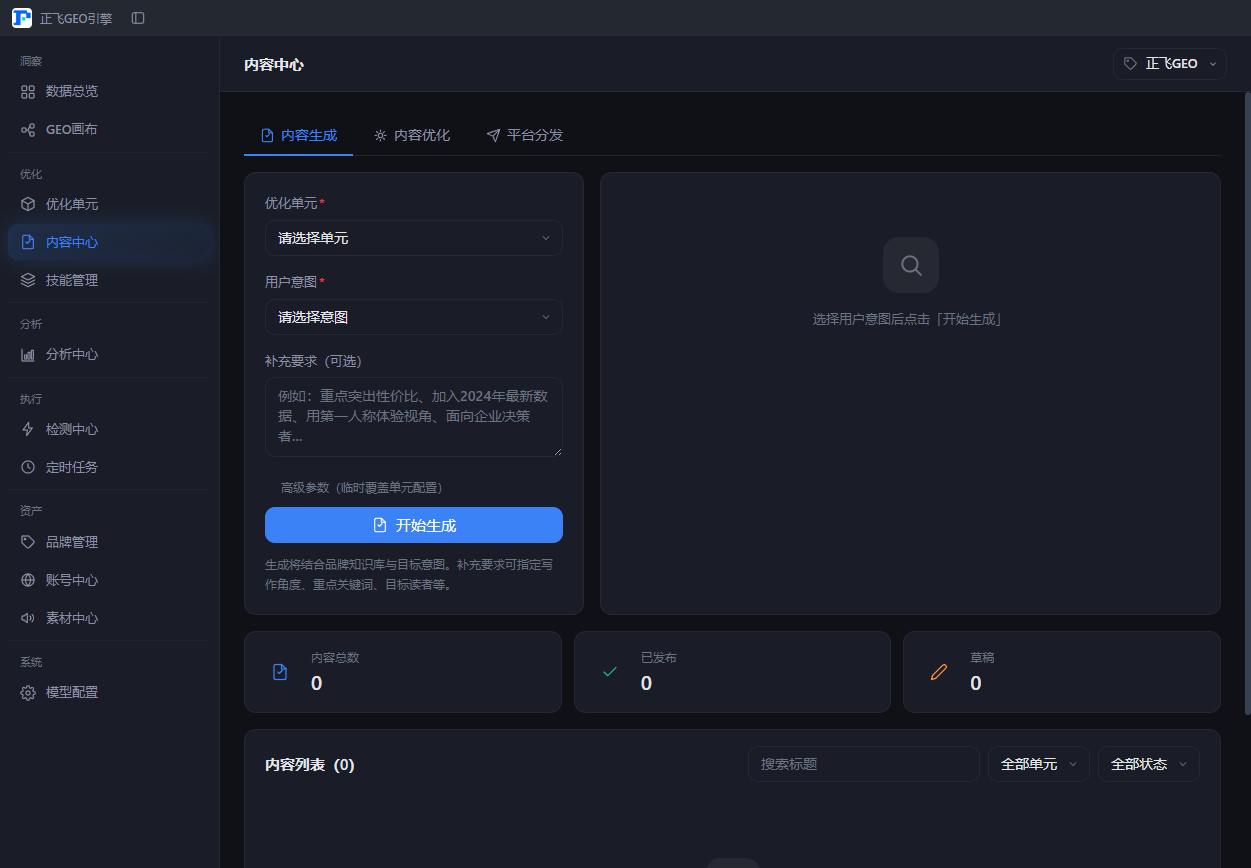Click the vertical page scrollbar
The width and height of the screenshot is (1251, 868).
1247,403
